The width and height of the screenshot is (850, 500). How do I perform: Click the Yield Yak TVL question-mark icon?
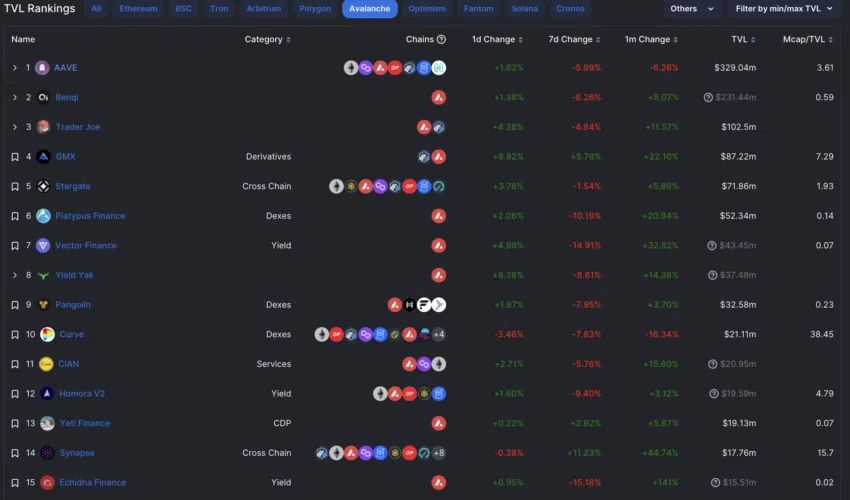tap(713, 275)
